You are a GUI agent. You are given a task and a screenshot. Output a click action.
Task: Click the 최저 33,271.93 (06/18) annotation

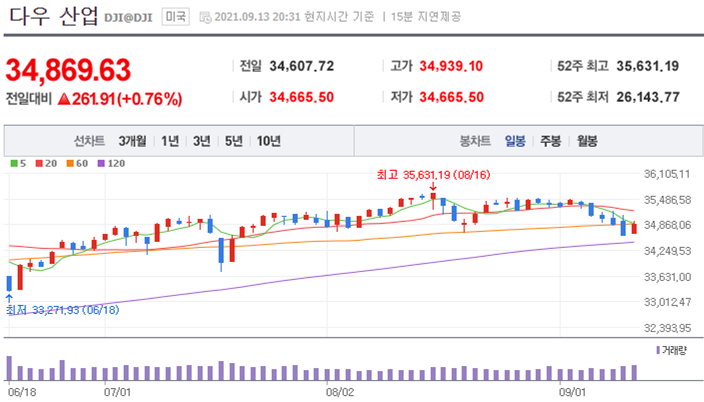click(x=63, y=310)
